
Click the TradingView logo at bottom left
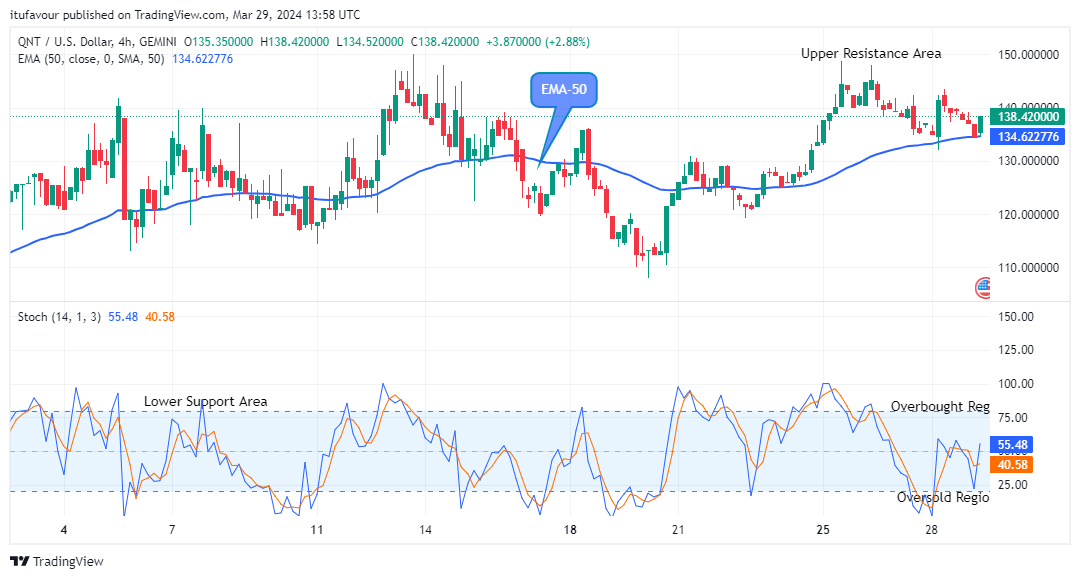pos(57,561)
